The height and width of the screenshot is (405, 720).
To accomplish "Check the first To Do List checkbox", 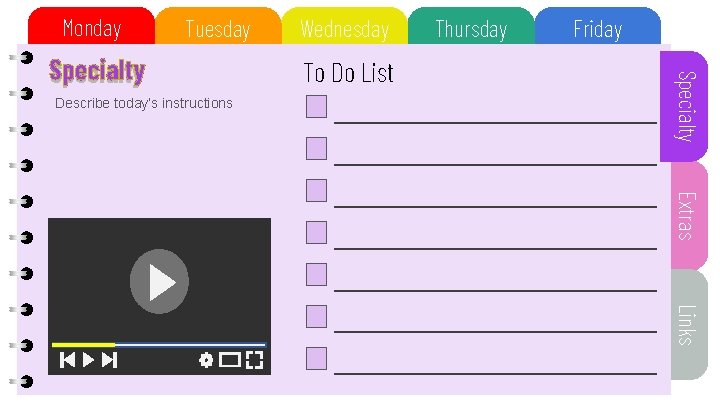I will coord(316,107).
